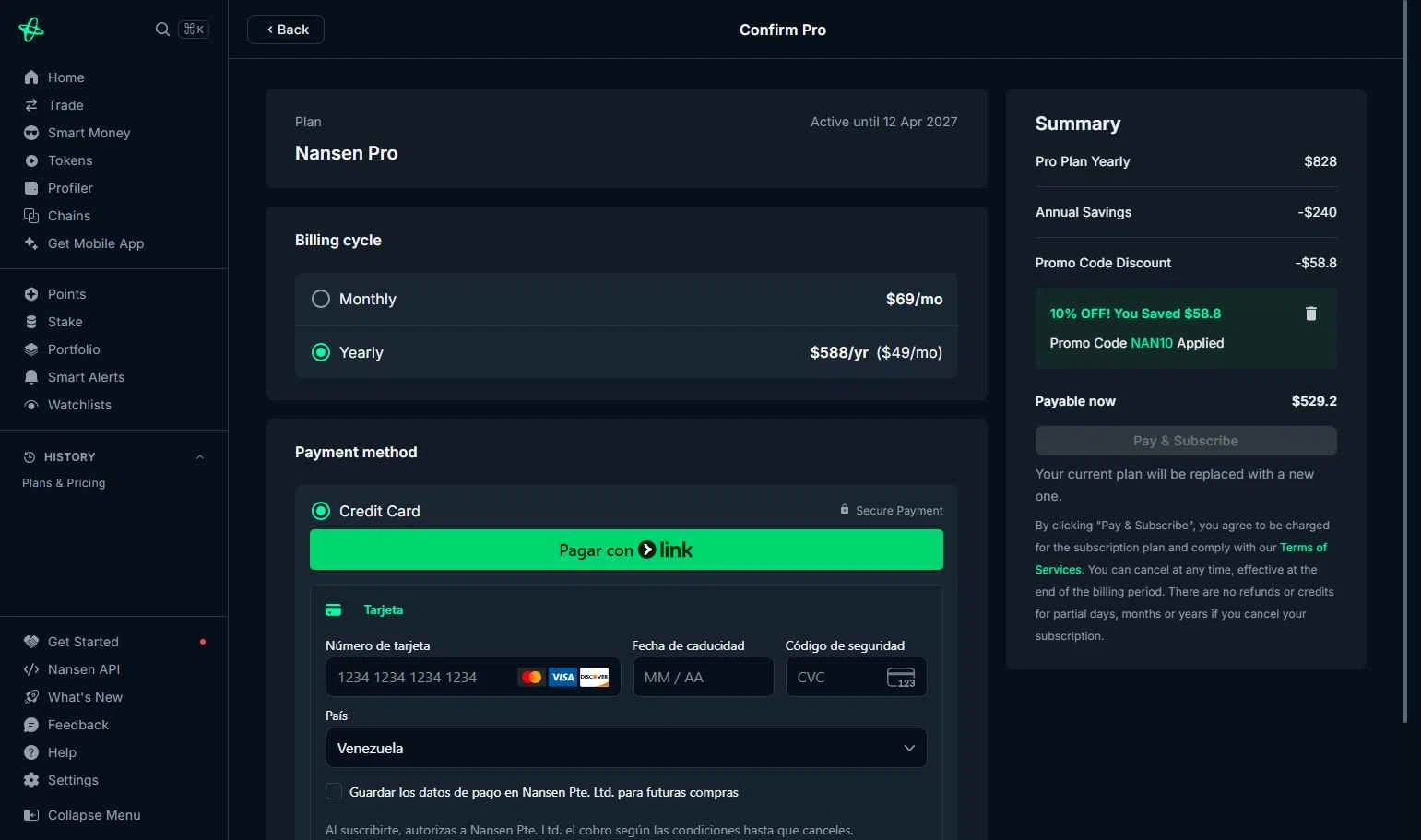Check Guardar los datos de pago checkbox

coord(334,791)
